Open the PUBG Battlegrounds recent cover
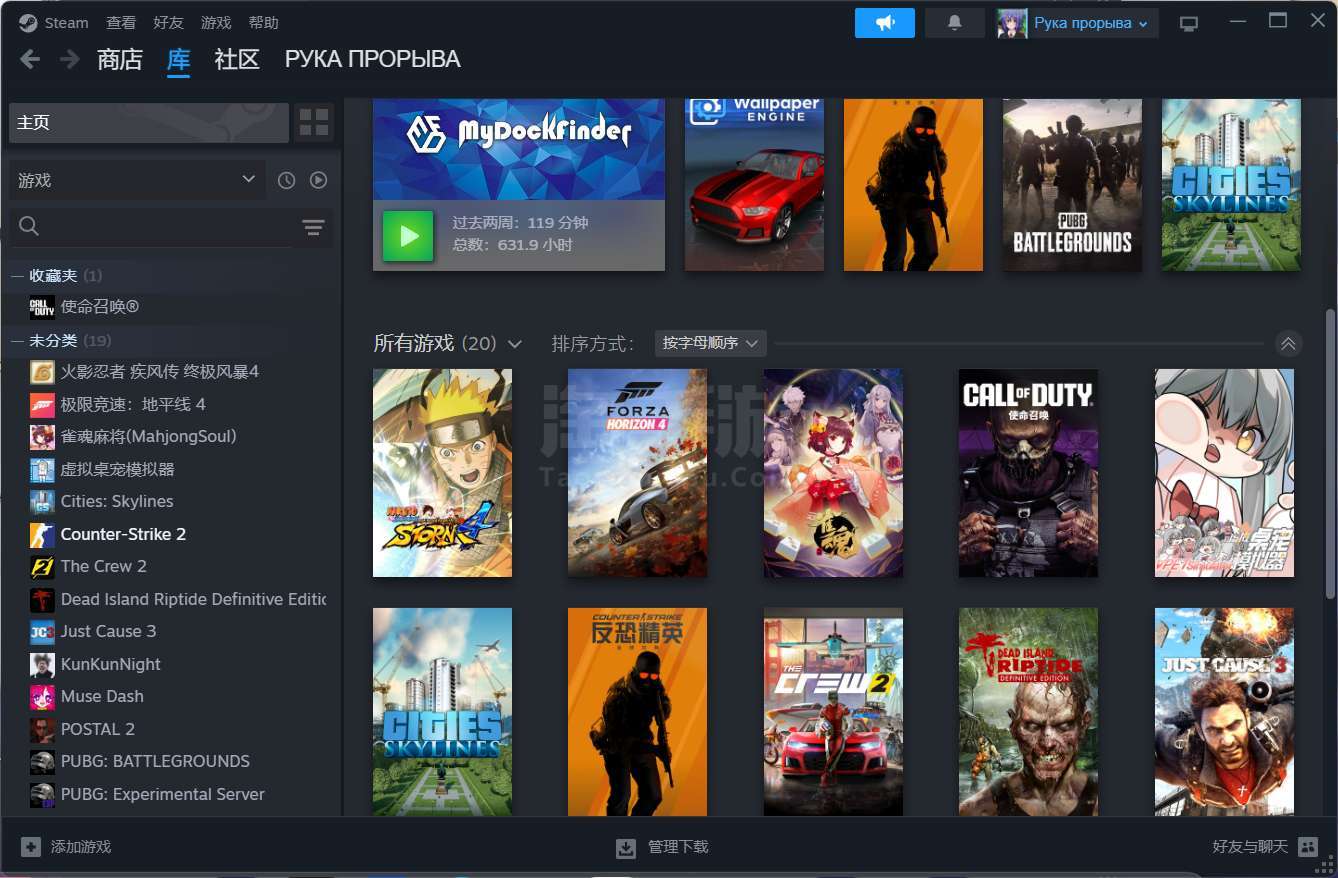The width and height of the screenshot is (1338, 878). pyautogui.click(x=1072, y=185)
